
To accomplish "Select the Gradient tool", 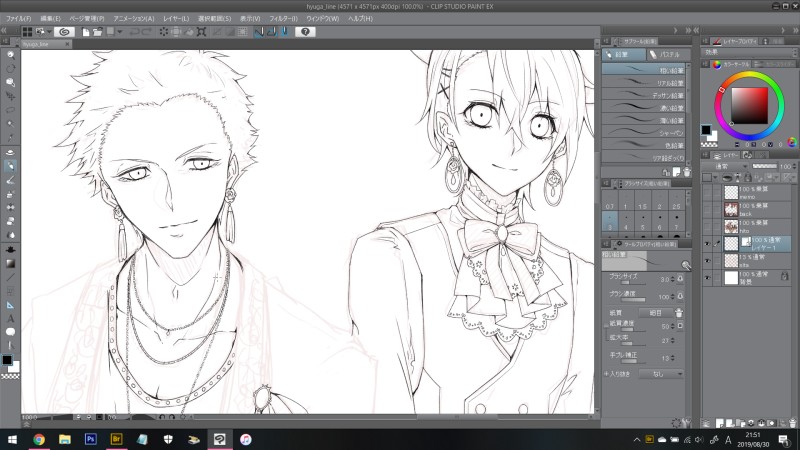I will click(x=10, y=263).
